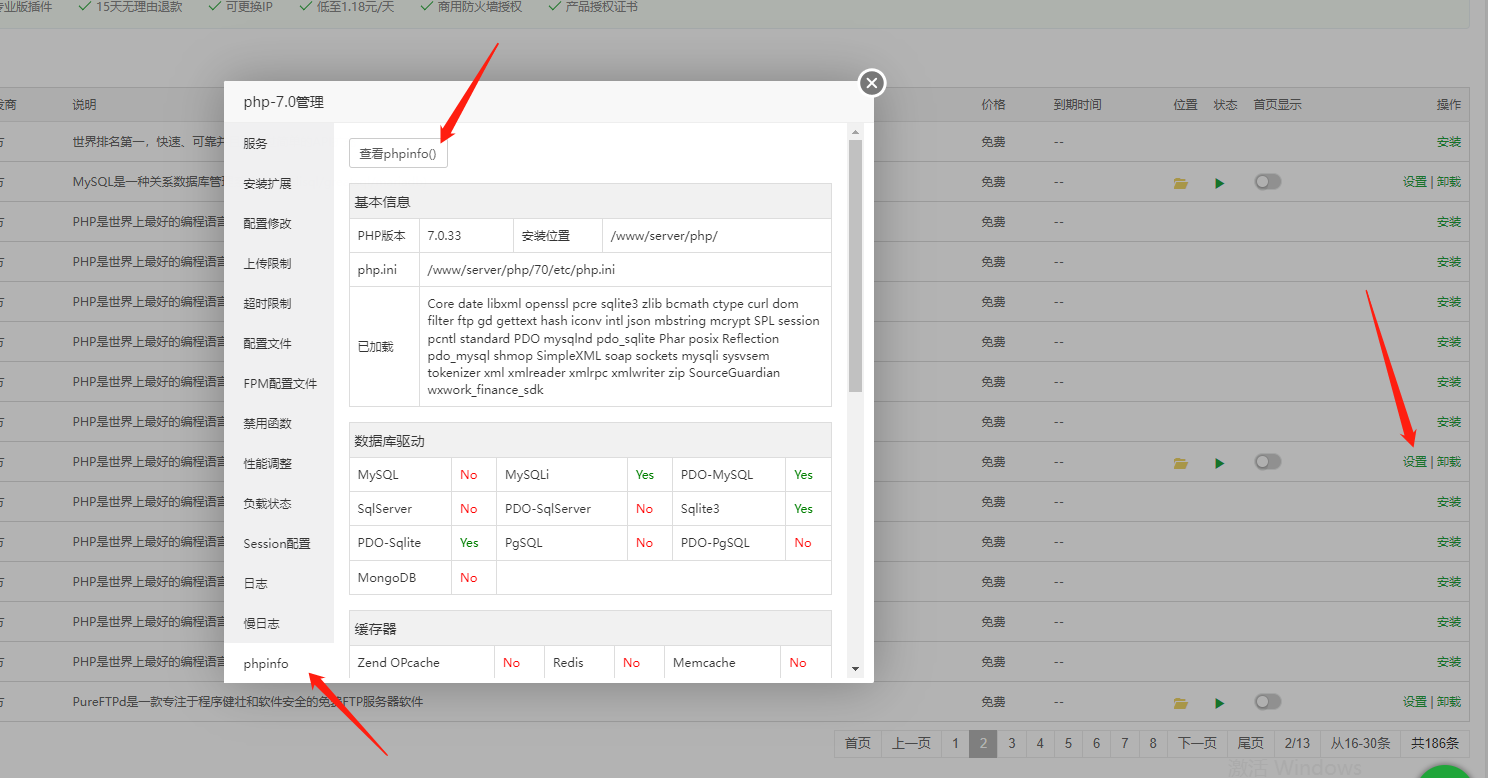View the 负载状态 page

click(279, 503)
